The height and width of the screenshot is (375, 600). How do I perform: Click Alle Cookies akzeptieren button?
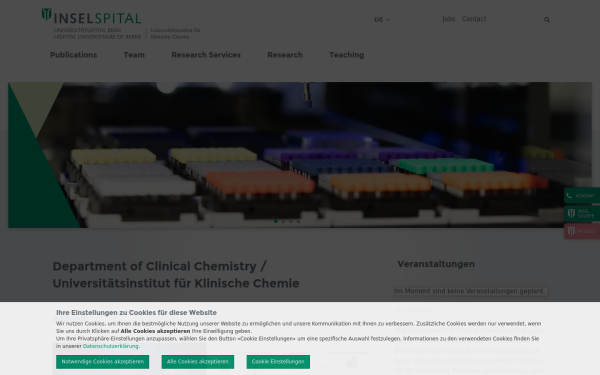[197, 362]
